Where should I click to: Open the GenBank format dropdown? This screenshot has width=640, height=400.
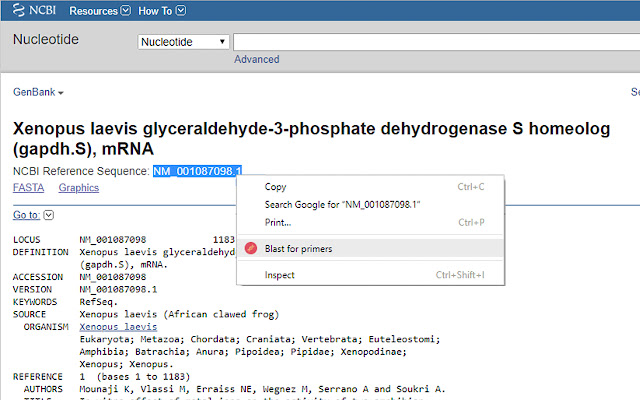(38, 92)
